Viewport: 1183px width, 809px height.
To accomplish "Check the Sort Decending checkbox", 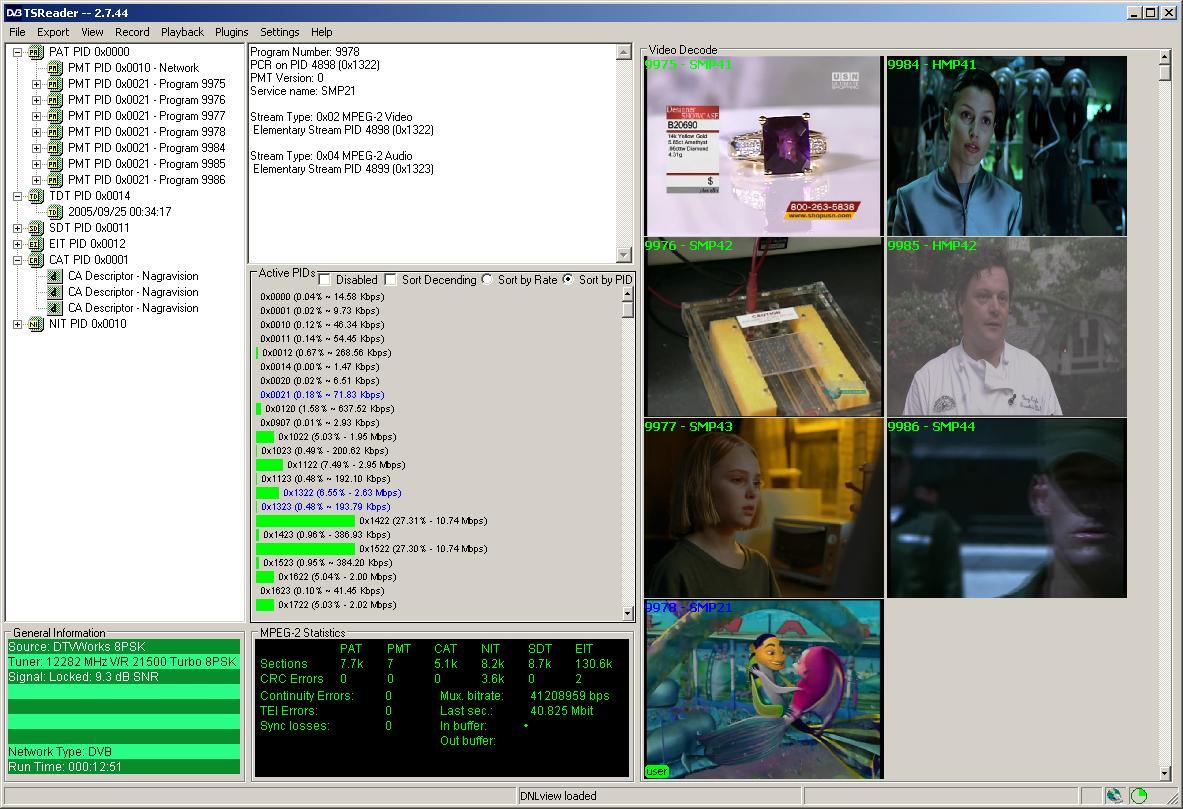I will (390, 280).
